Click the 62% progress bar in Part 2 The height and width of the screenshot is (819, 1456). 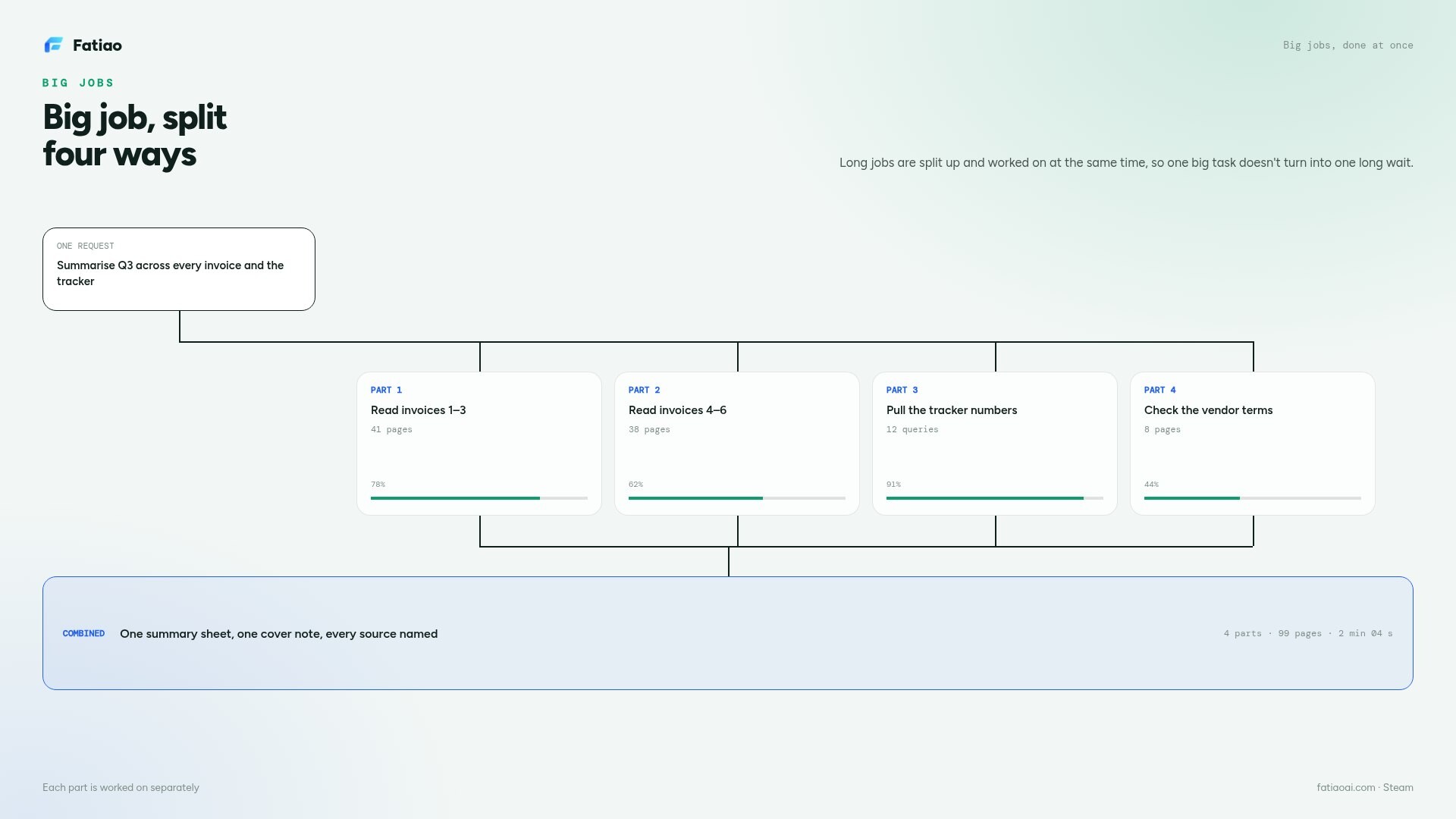(737, 498)
